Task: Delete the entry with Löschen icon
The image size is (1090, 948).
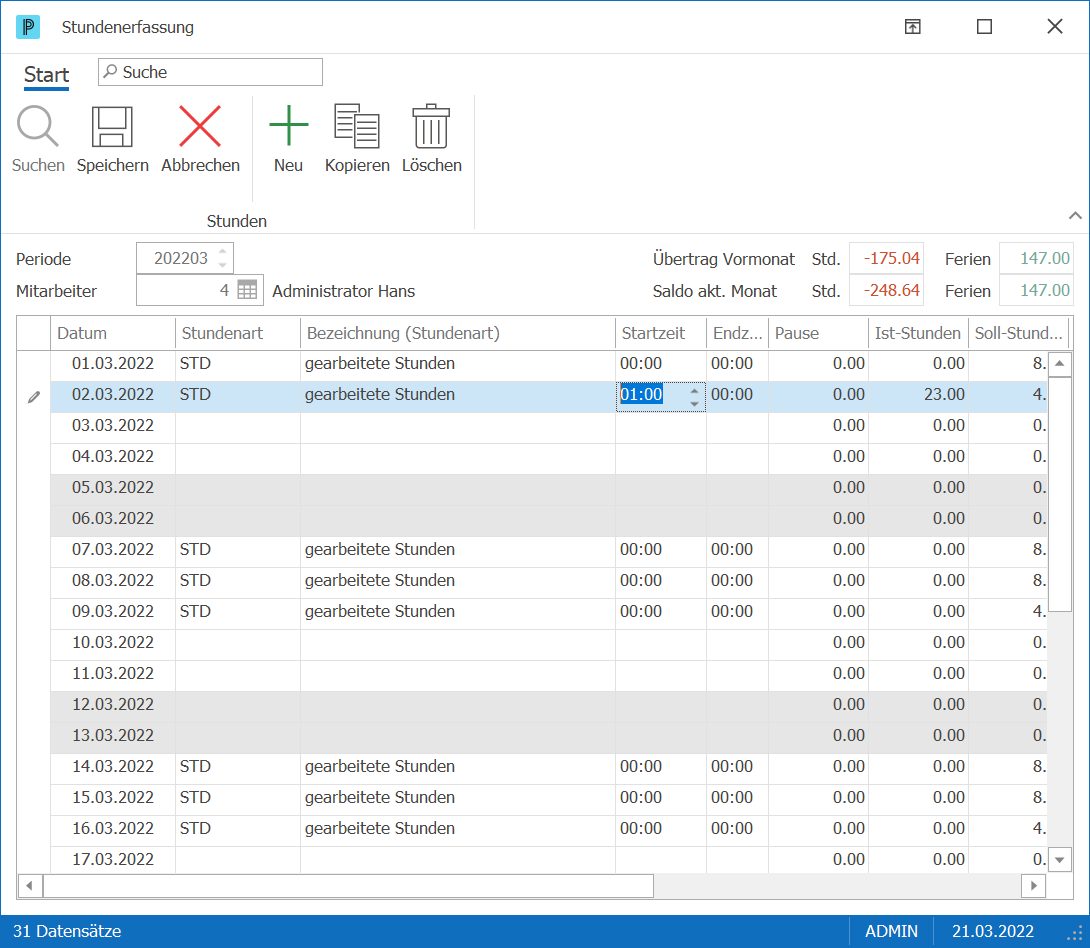Action: (x=431, y=126)
